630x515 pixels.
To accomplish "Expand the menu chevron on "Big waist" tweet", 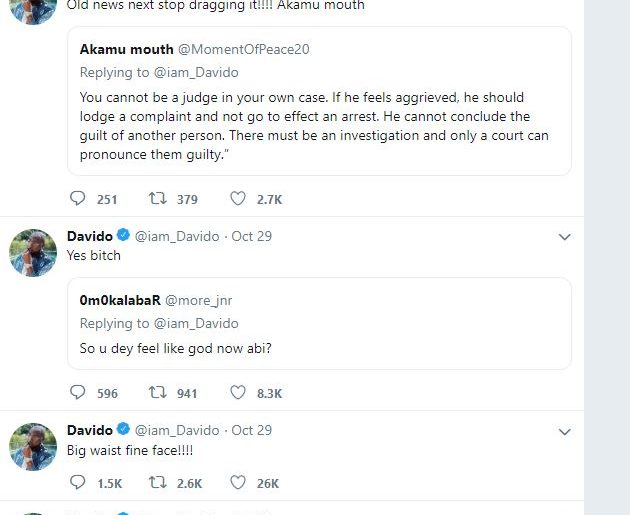I will point(564,432).
